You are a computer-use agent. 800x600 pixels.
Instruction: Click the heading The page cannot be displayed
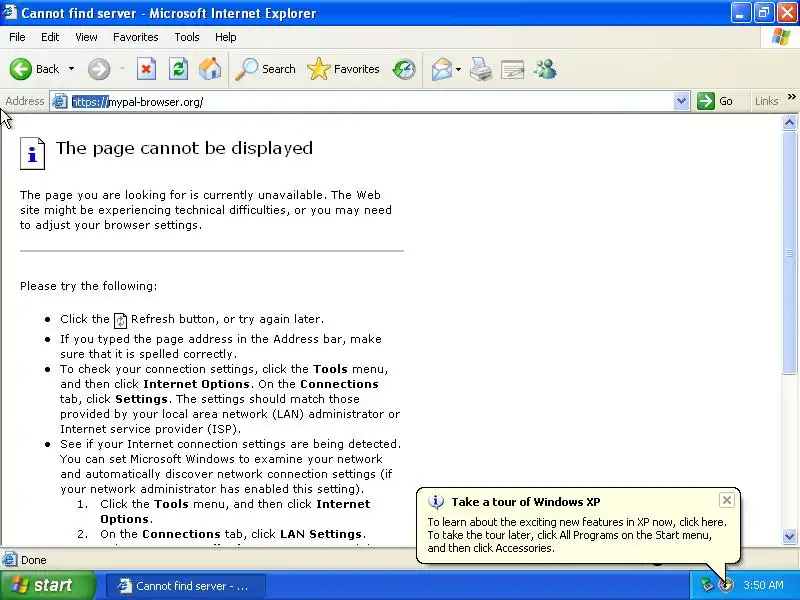pos(184,148)
